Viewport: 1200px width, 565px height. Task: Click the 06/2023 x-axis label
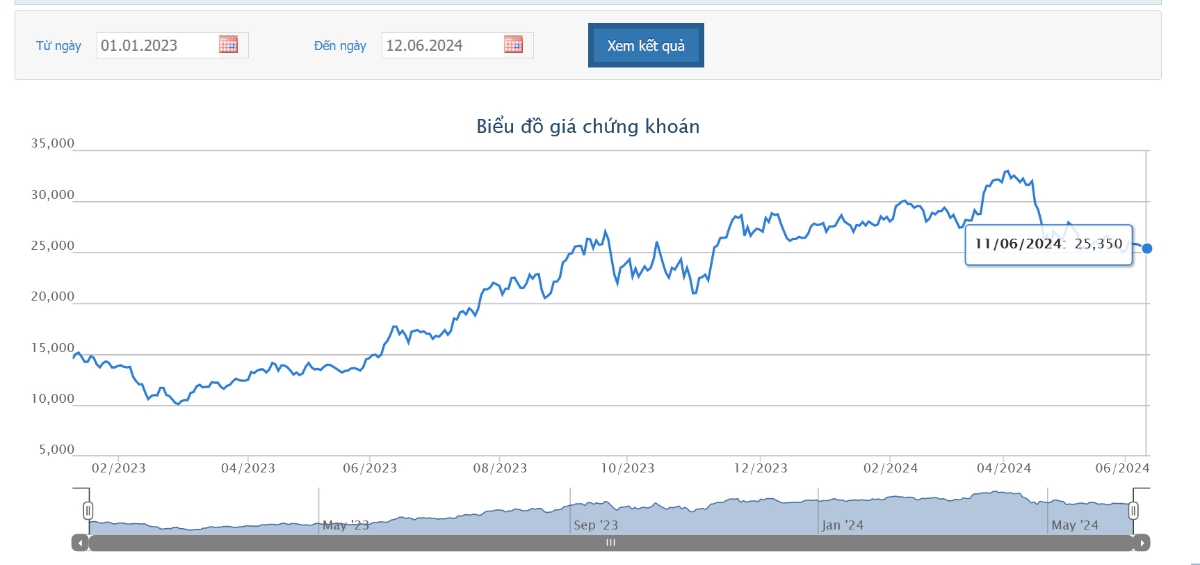pos(370,467)
